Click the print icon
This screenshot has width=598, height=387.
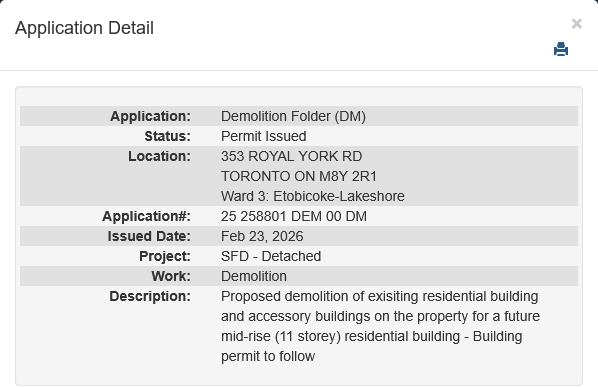(x=561, y=49)
